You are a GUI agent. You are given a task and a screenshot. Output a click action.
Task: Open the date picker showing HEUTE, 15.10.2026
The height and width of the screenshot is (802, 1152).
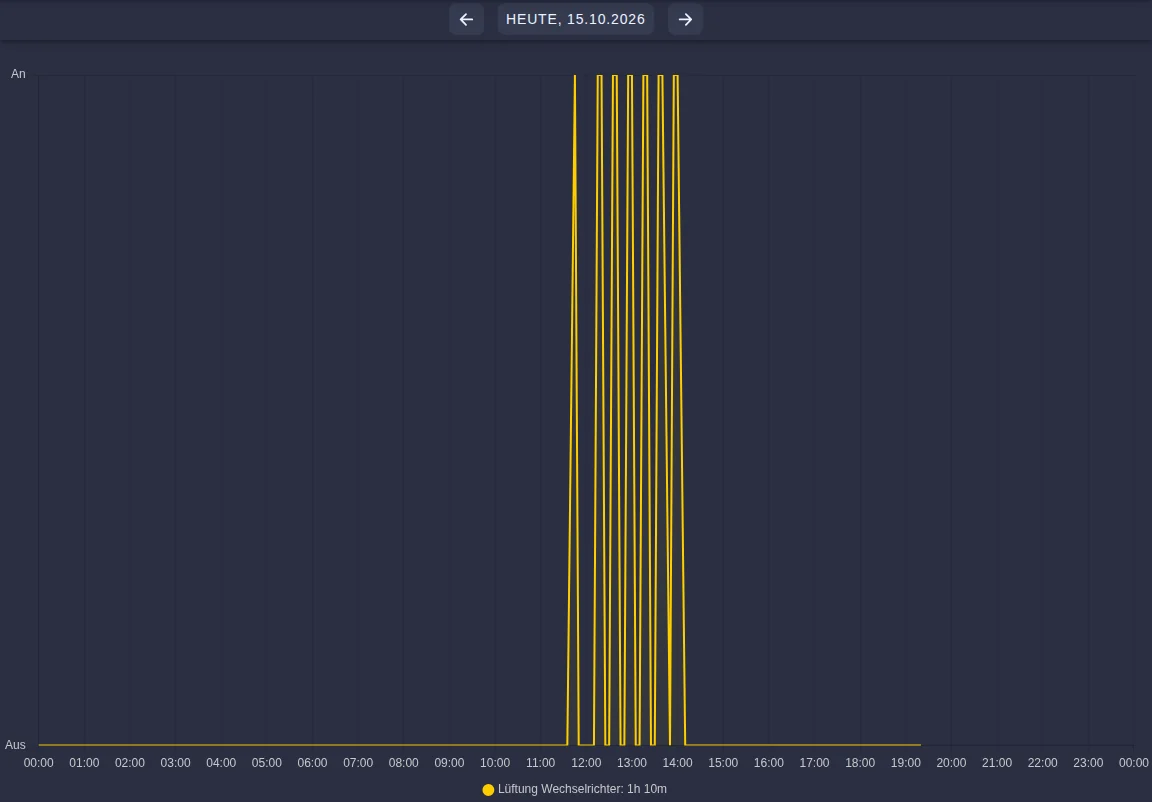tap(575, 19)
